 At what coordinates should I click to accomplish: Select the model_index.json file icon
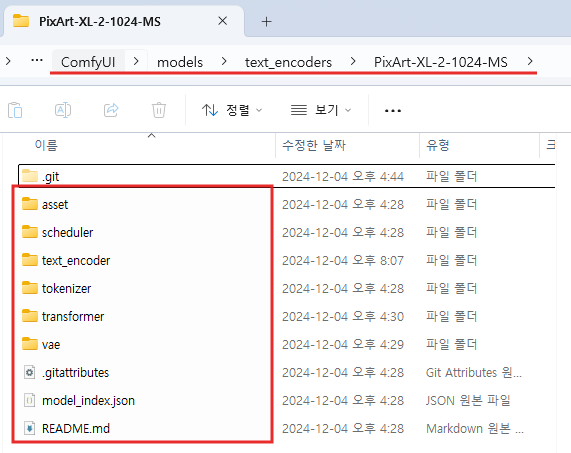pyautogui.click(x=29, y=401)
